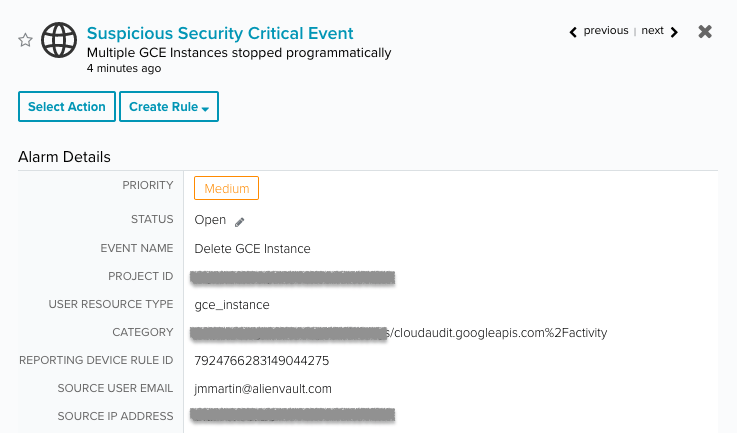The height and width of the screenshot is (433, 737).
Task: Click the right chevron arrow
Action: [x=674, y=32]
